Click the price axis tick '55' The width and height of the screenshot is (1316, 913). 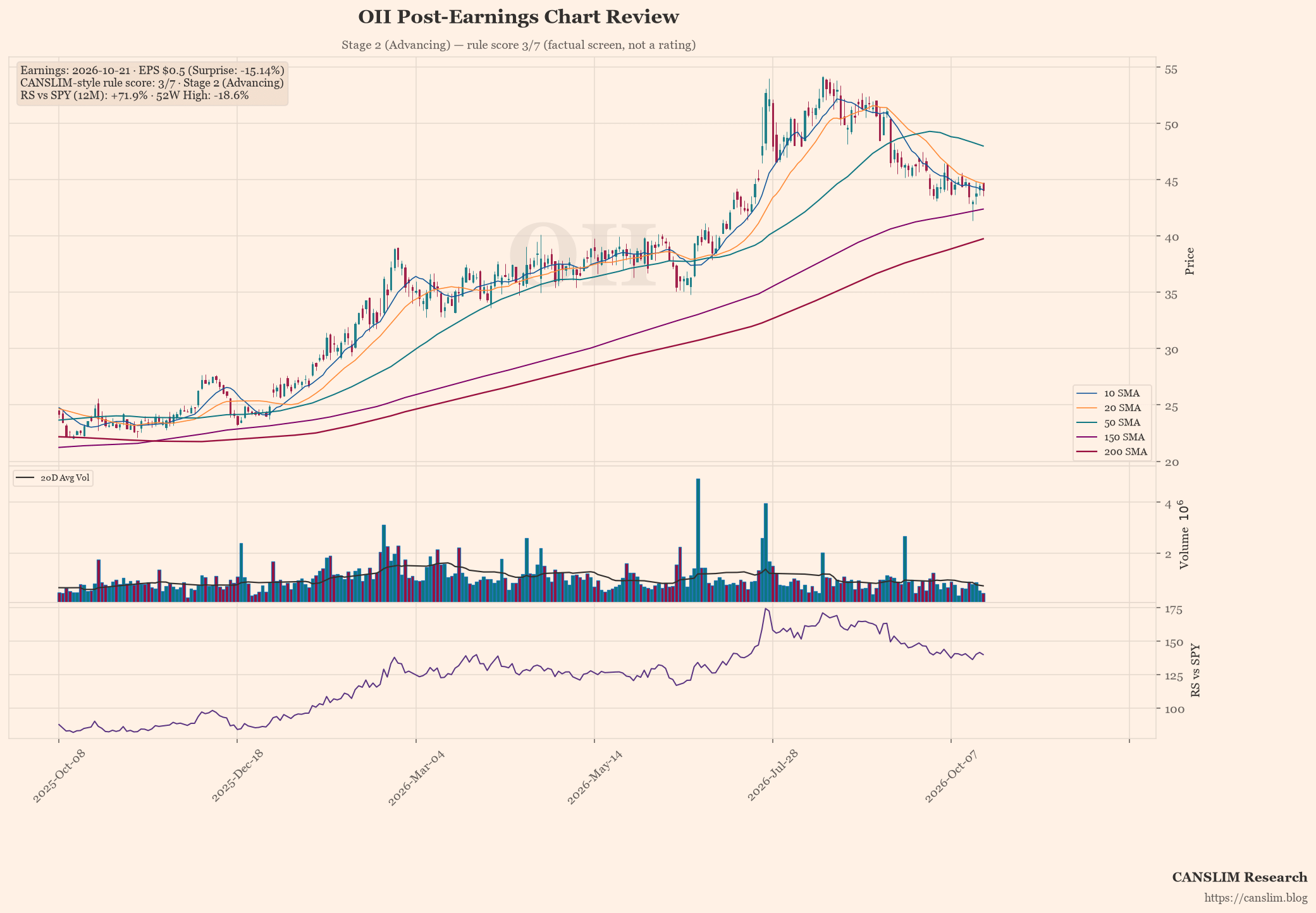click(x=1171, y=69)
